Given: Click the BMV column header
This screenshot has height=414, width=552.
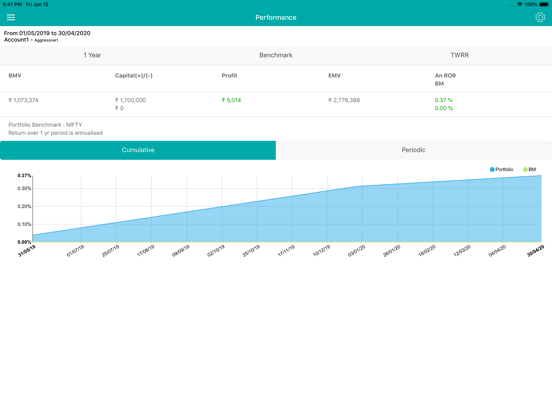Looking at the screenshot, I should coord(15,76).
